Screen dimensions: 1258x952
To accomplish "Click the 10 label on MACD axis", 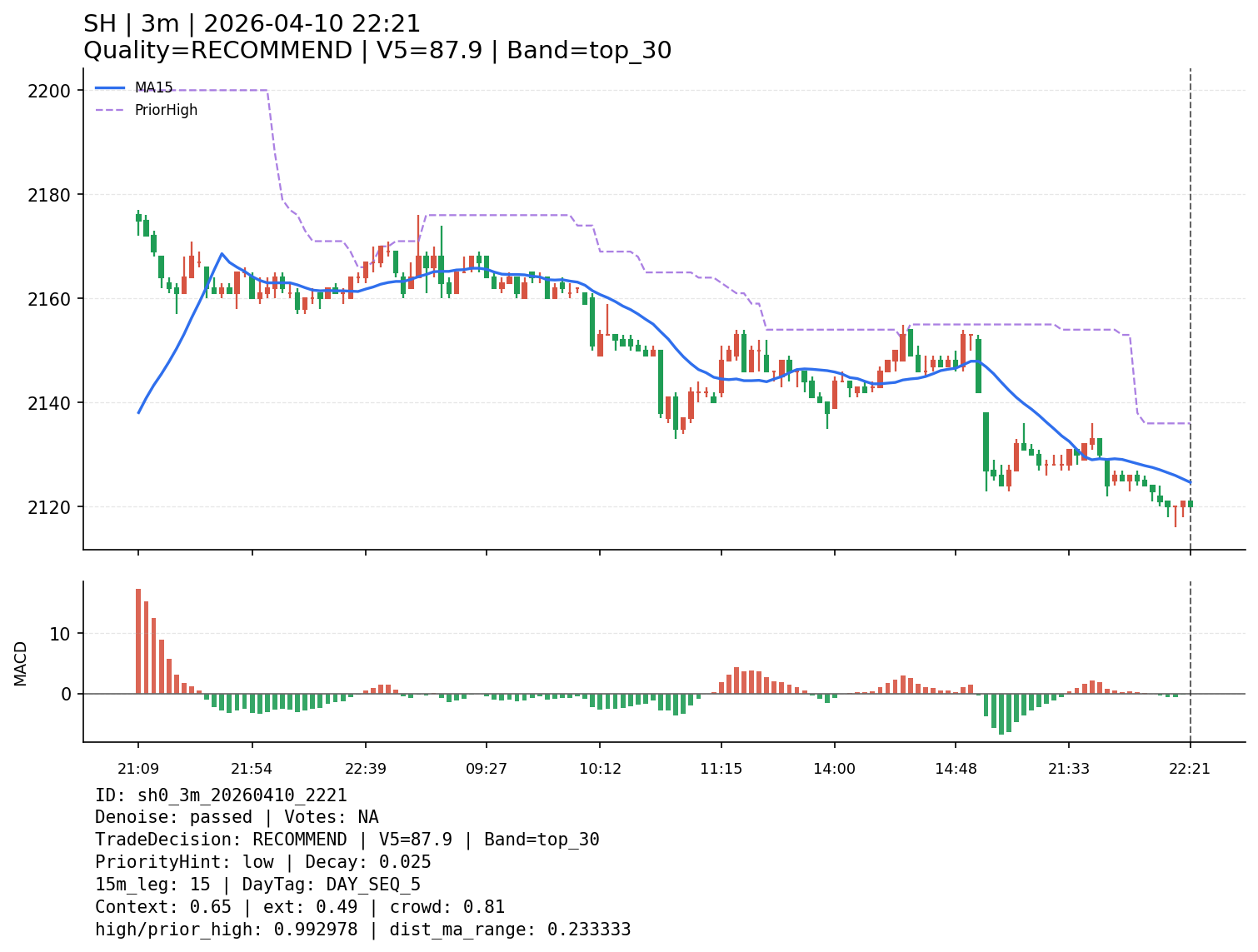I will point(62,634).
